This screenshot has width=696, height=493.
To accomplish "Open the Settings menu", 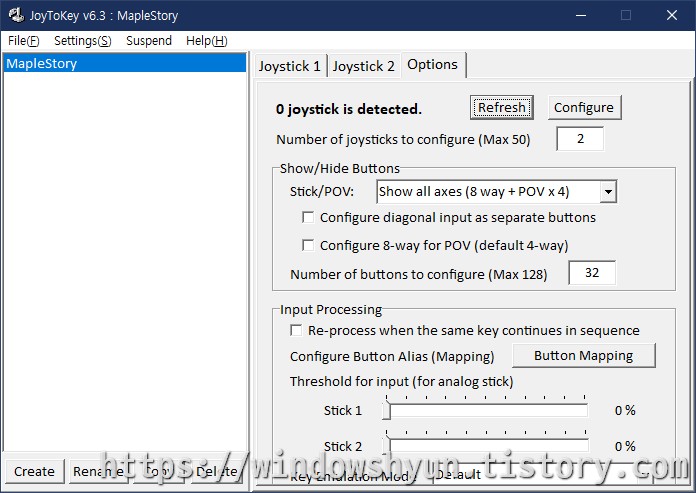I will [83, 41].
